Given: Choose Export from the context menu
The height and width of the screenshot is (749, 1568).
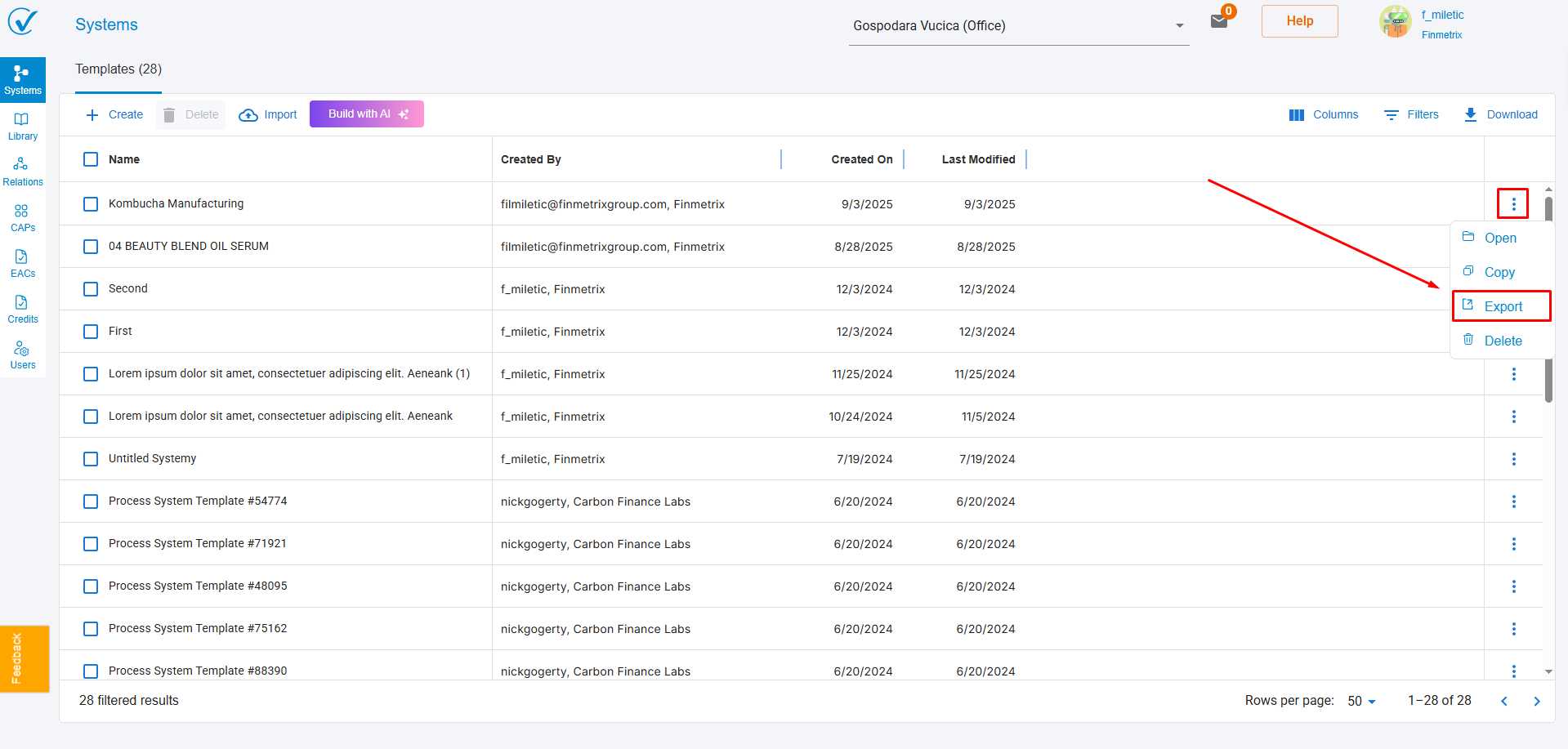Looking at the screenshot, I should pos(1502,306).
